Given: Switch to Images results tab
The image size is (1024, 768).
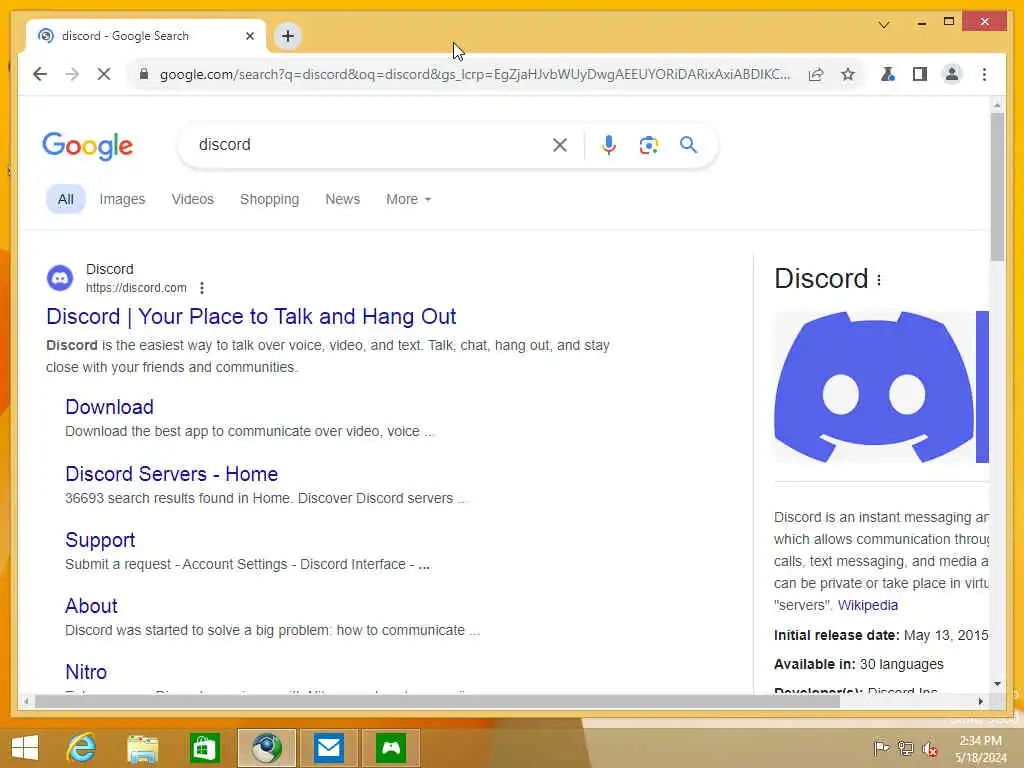Looking at the screenshot, I should click(122, 199).
